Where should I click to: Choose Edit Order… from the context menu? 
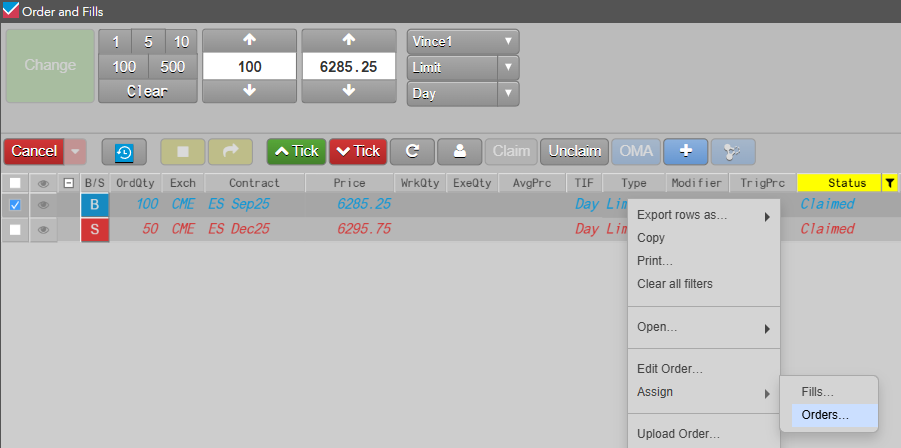[x=670, y=370]
